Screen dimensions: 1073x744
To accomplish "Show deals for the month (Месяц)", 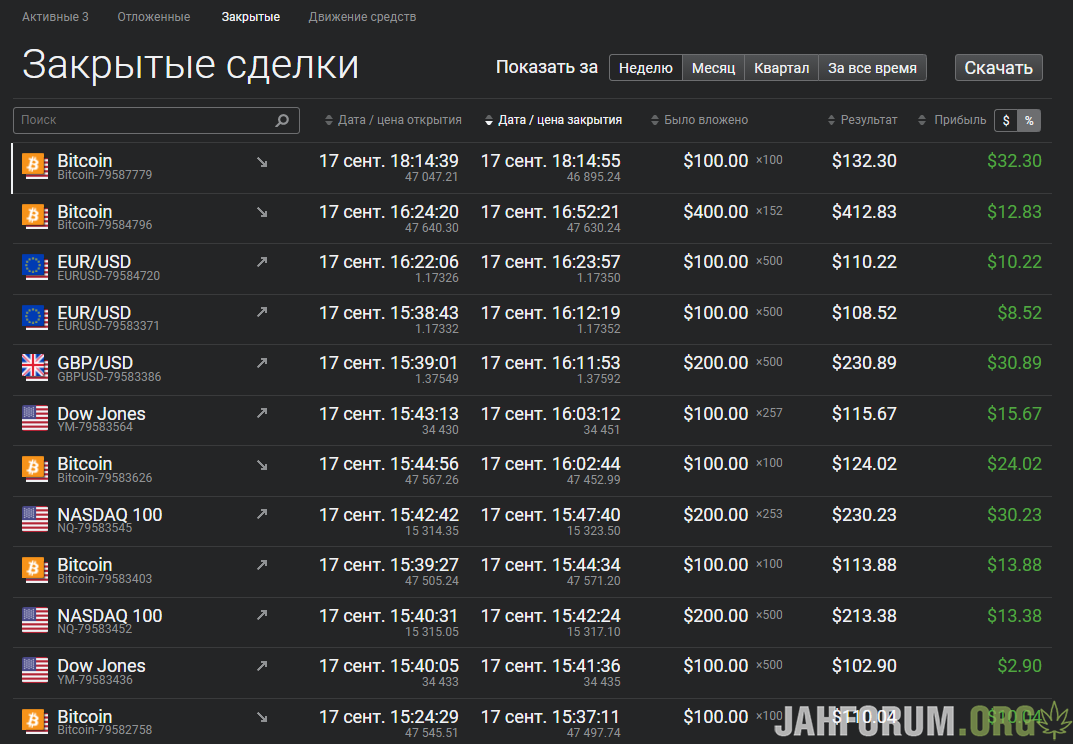I will click(x=713, y=68).
